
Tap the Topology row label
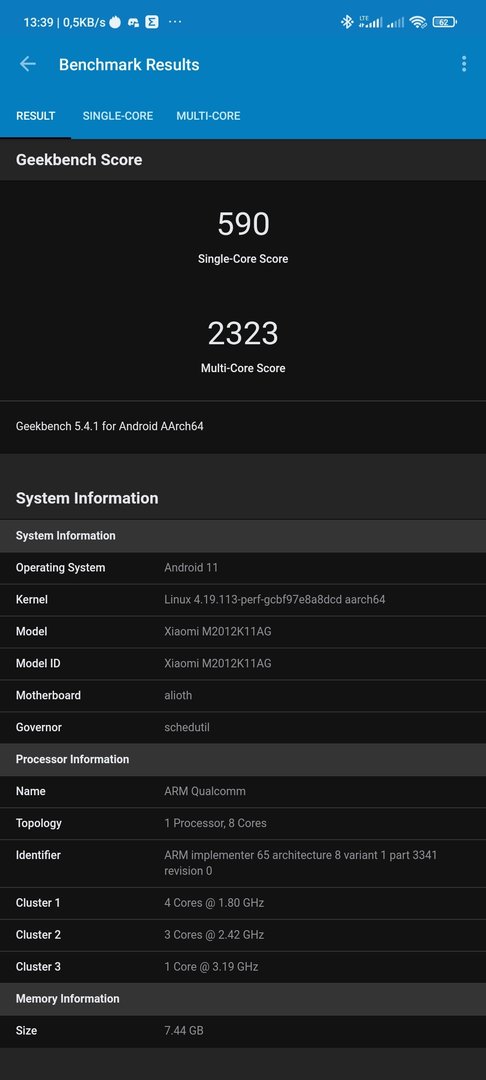[x=39, y=823]
